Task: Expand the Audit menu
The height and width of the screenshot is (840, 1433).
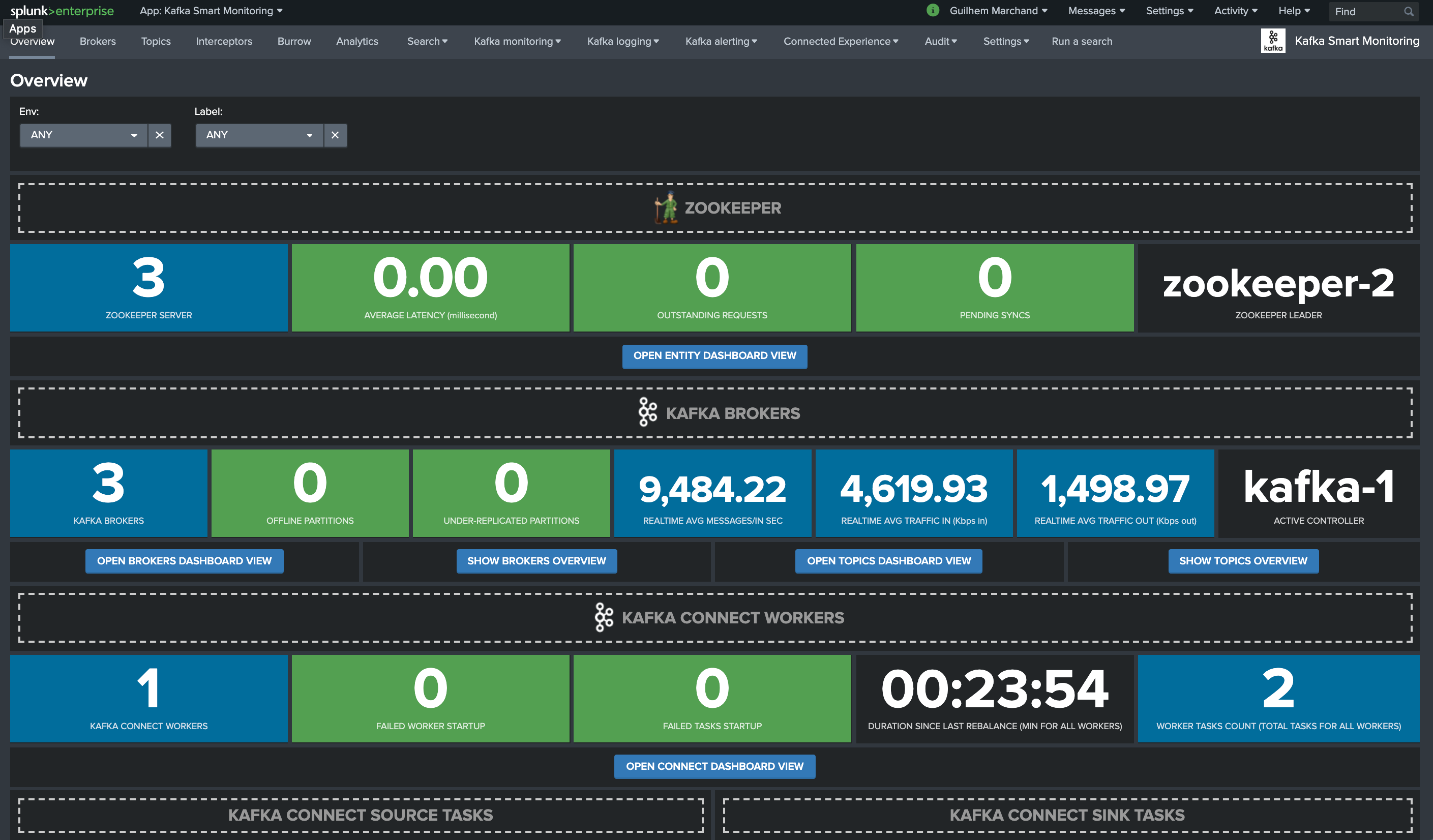Action: click(941, 42)
